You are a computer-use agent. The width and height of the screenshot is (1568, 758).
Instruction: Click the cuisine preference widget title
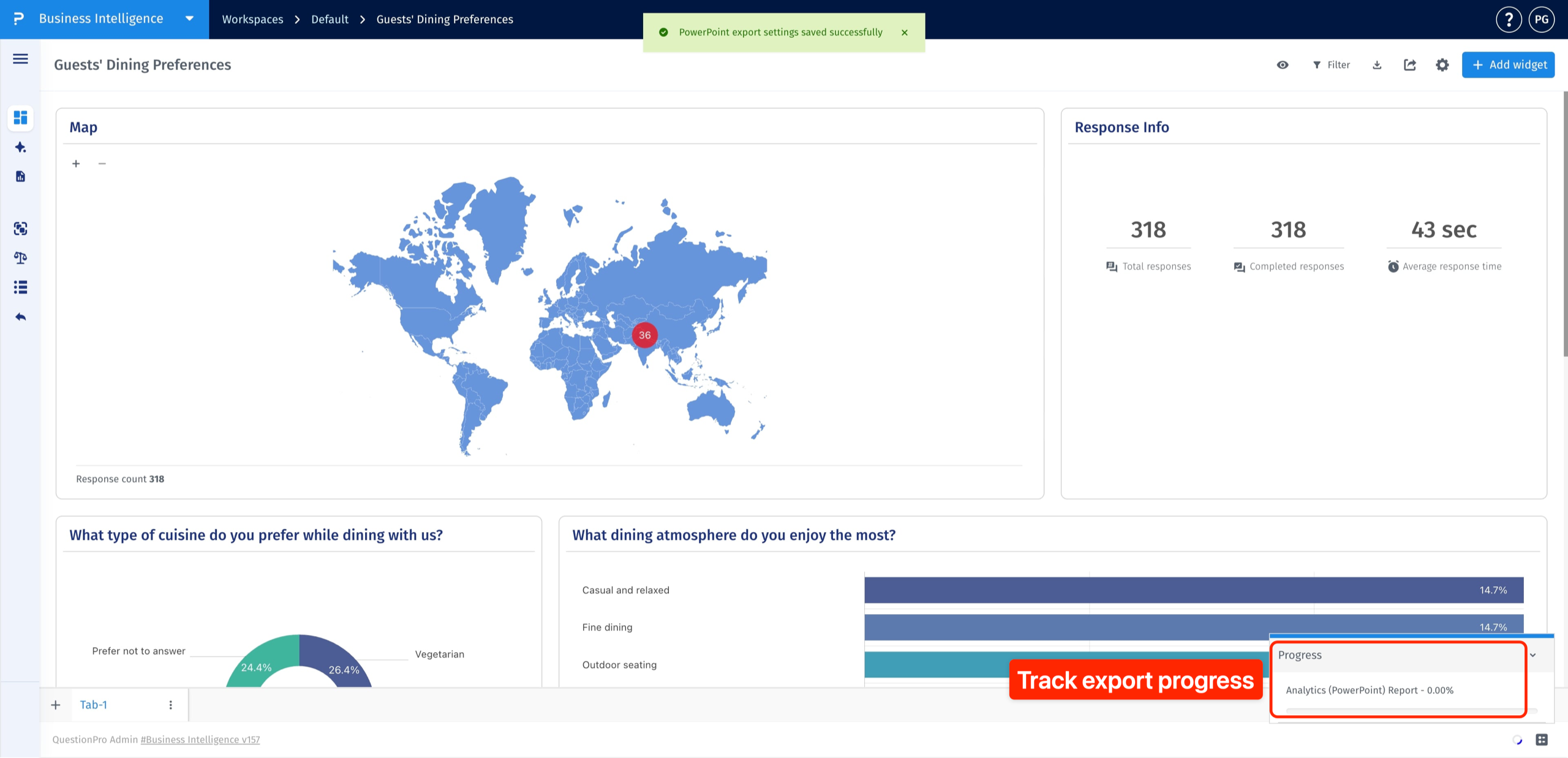[x=256, y=535]
